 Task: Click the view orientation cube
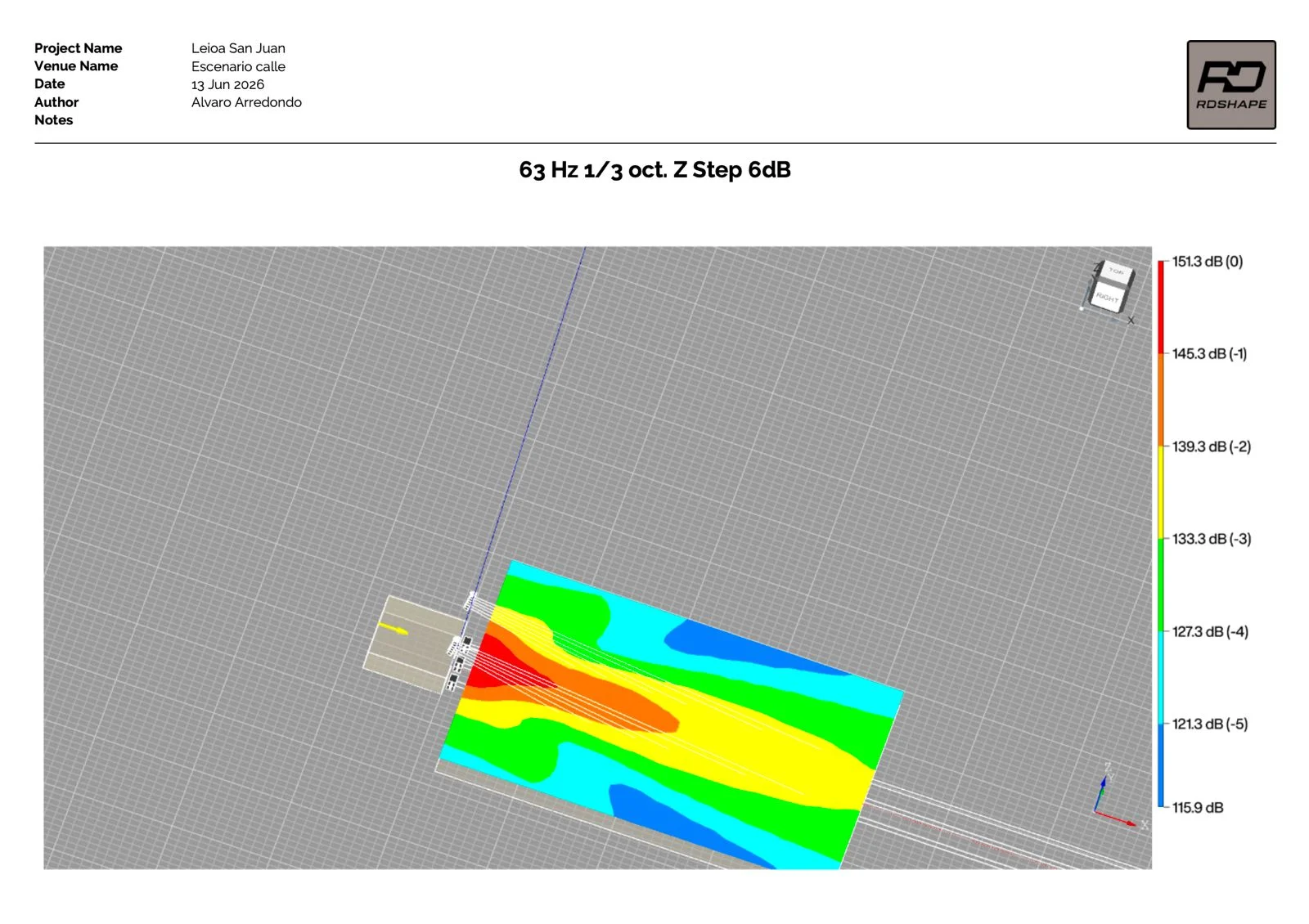1111,288
